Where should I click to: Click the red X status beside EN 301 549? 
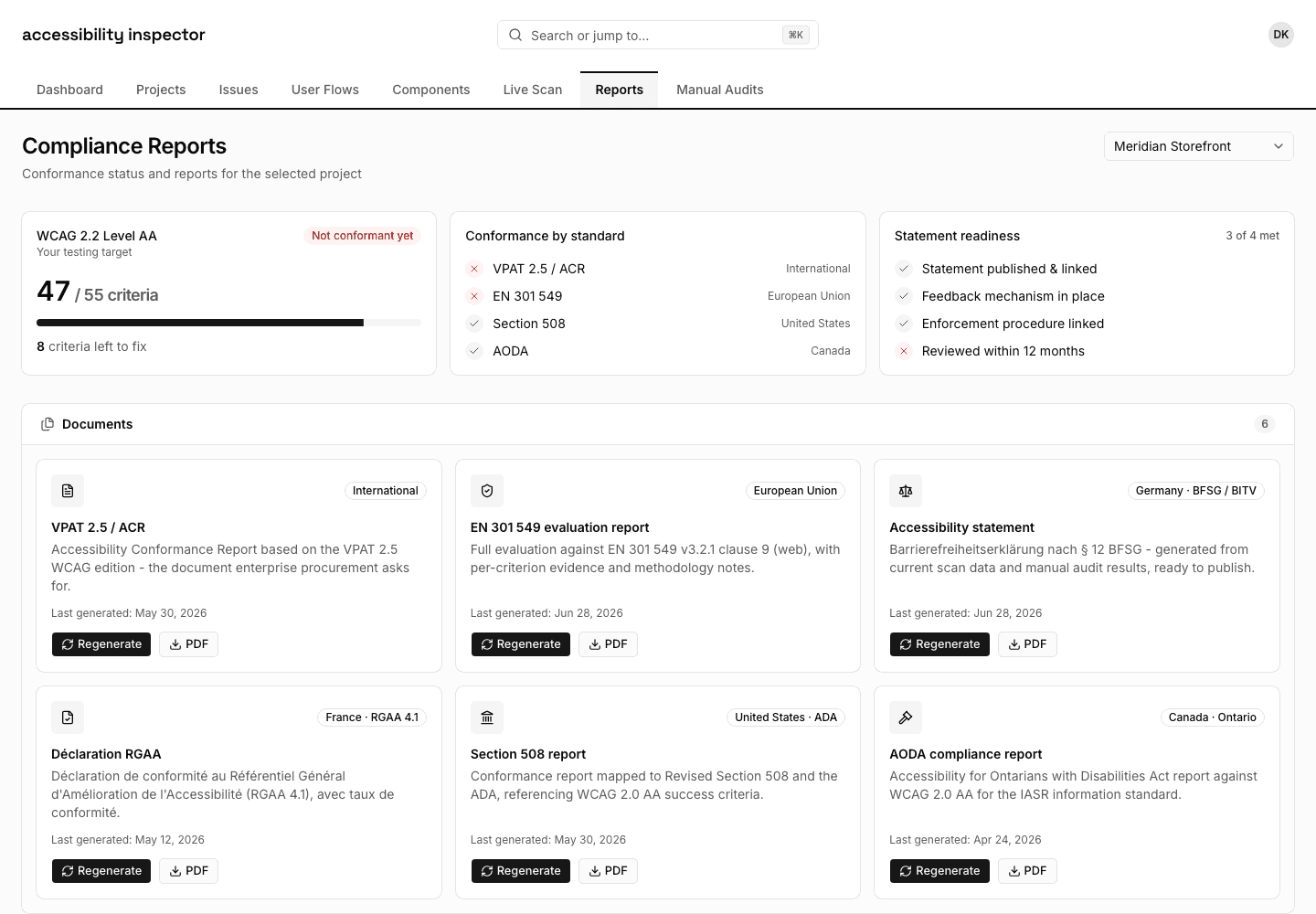tap(474, 296)
